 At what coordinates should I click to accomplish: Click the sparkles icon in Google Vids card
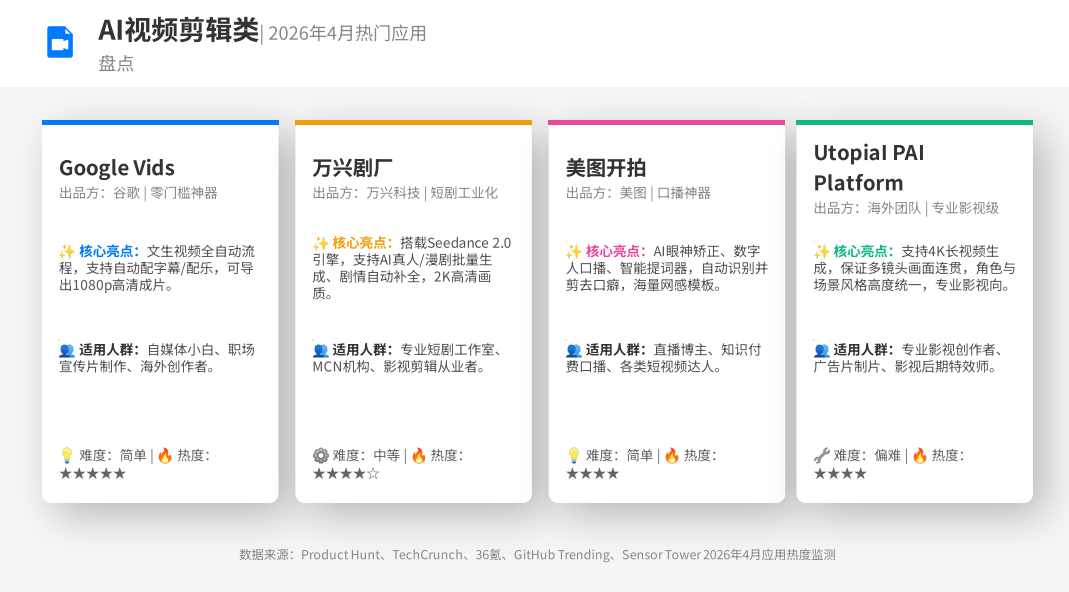67,251
